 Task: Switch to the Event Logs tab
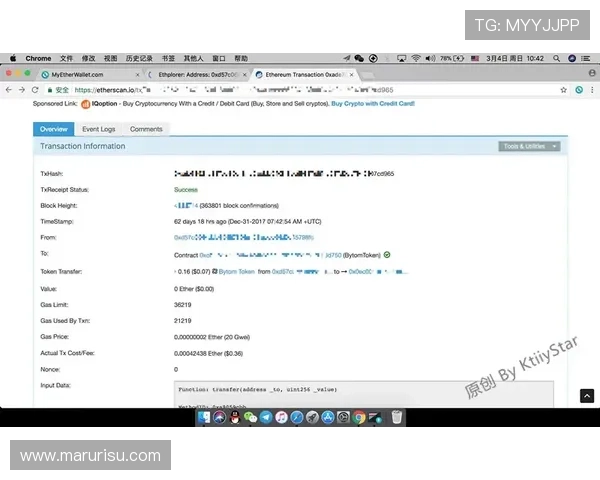99,129
